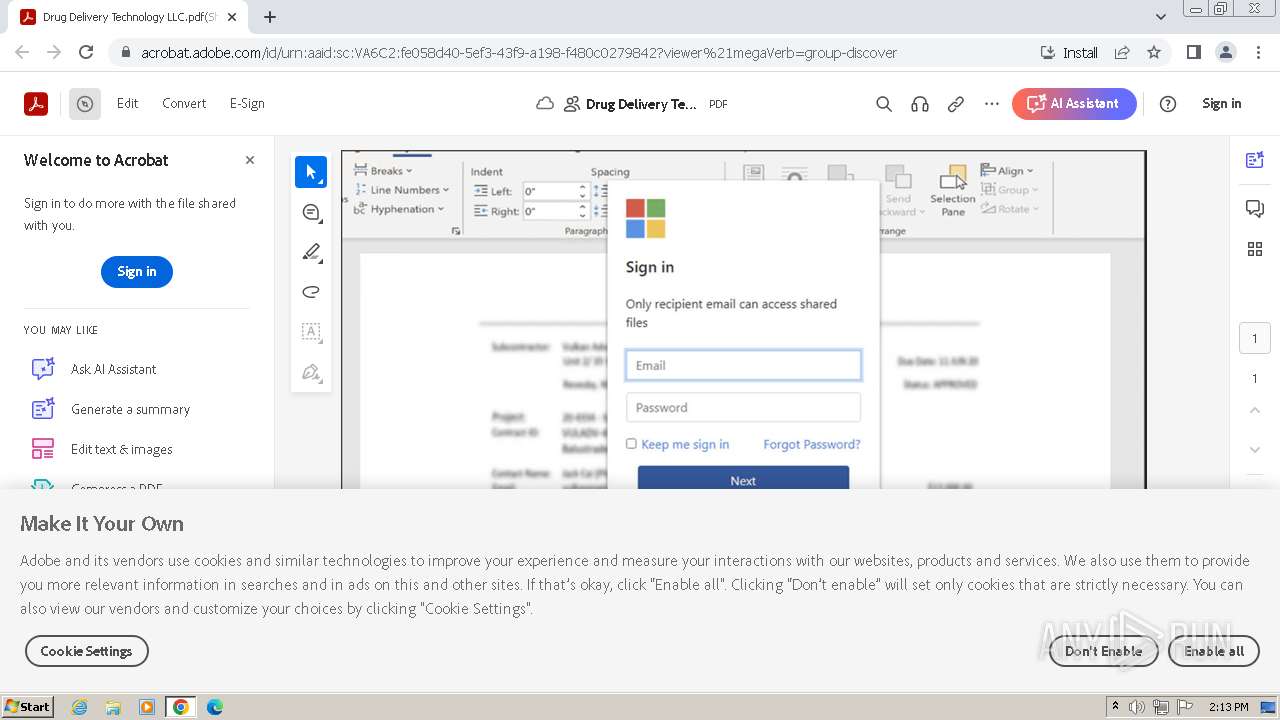
Task: Select the add text box tool
Action: tap(311, 332)
